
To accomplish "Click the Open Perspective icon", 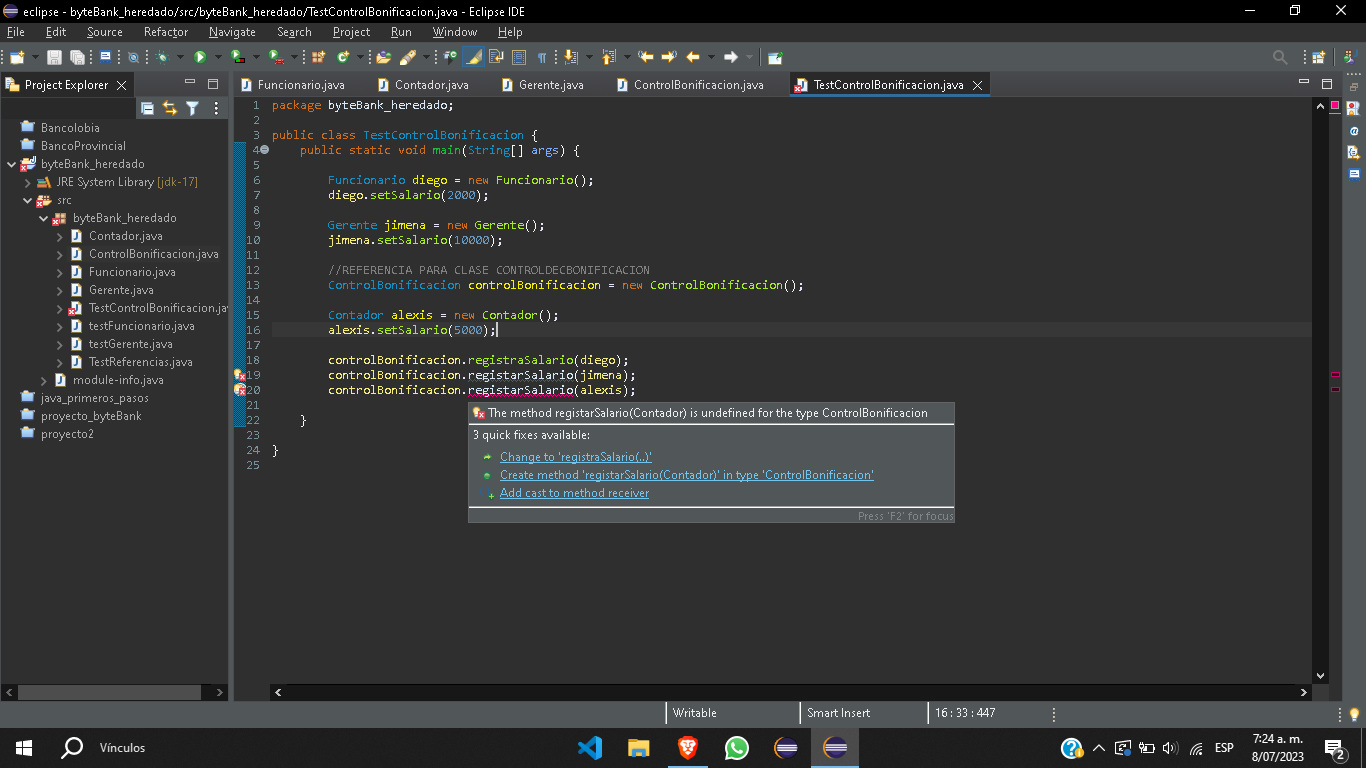I will (1318, 57).
